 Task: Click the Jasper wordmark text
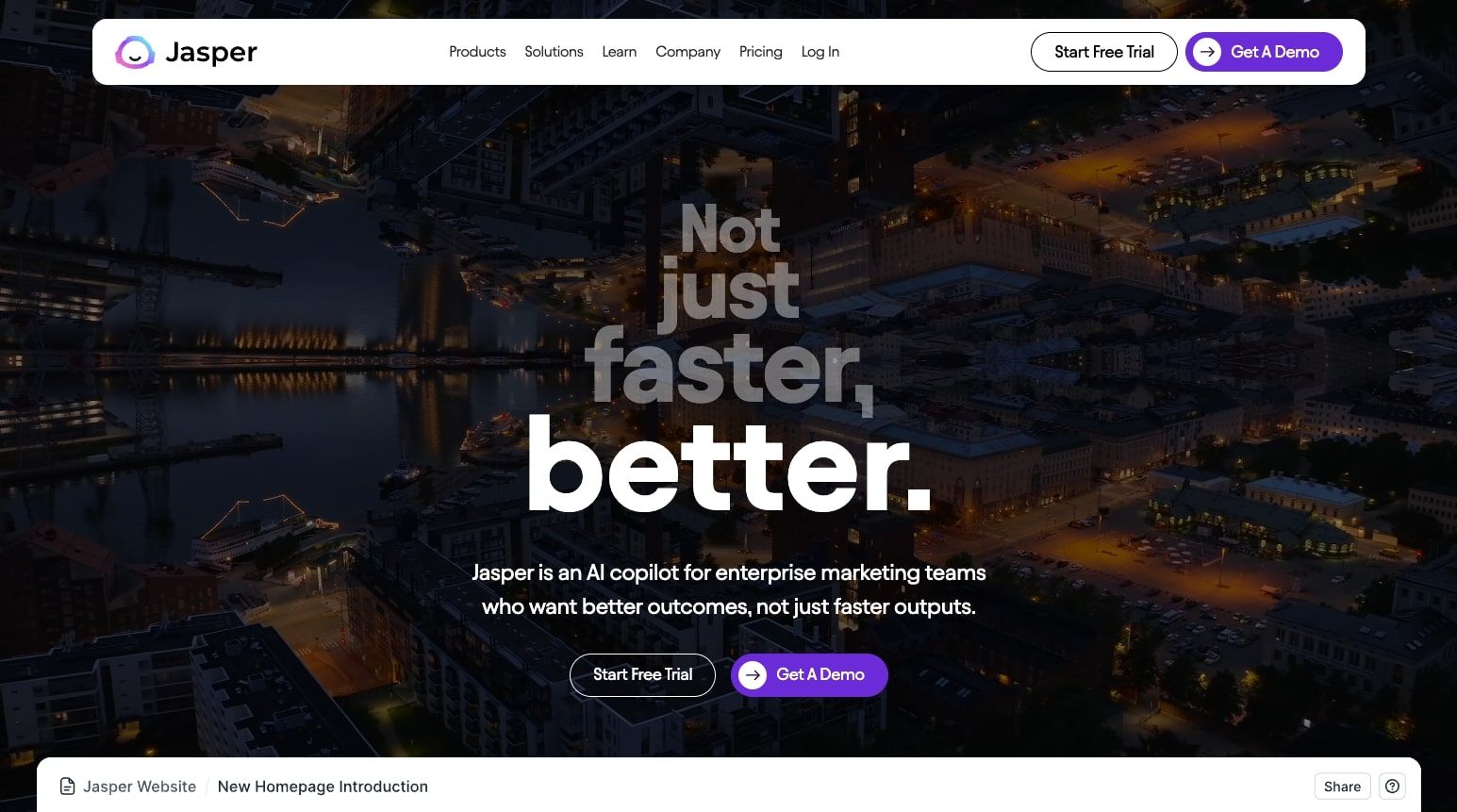[211, 53]
